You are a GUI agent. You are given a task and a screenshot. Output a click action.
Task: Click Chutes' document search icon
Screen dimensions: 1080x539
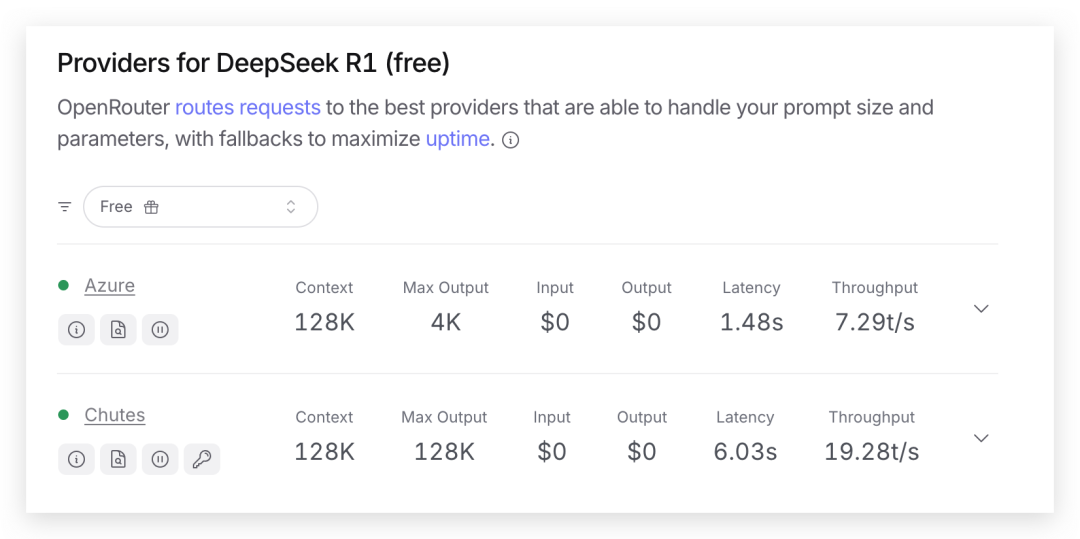point(118,459)
